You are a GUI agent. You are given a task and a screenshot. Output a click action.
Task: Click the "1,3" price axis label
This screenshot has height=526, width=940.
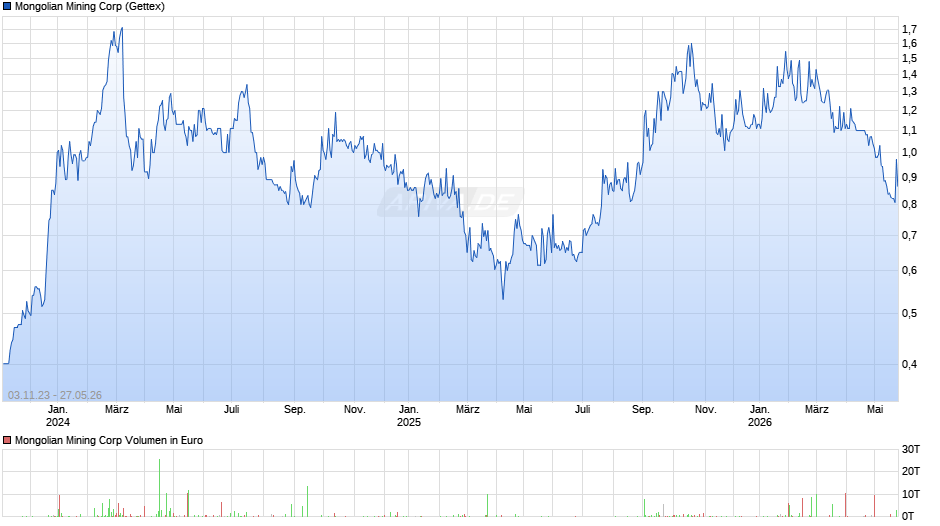tap(909, 92)
